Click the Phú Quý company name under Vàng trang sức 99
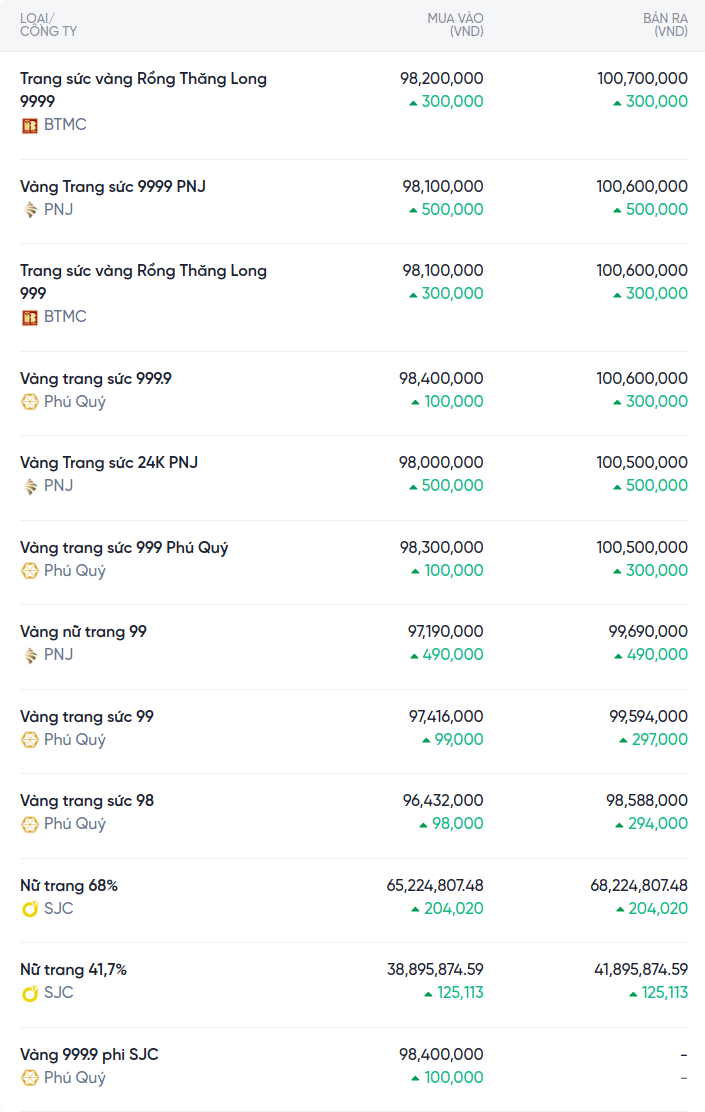 pos(74,740)
